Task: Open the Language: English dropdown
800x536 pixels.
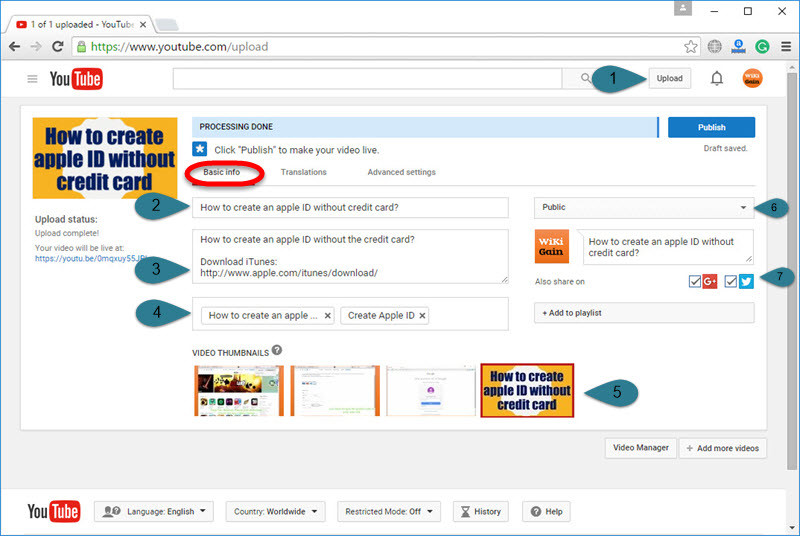Action: [154, 512]
